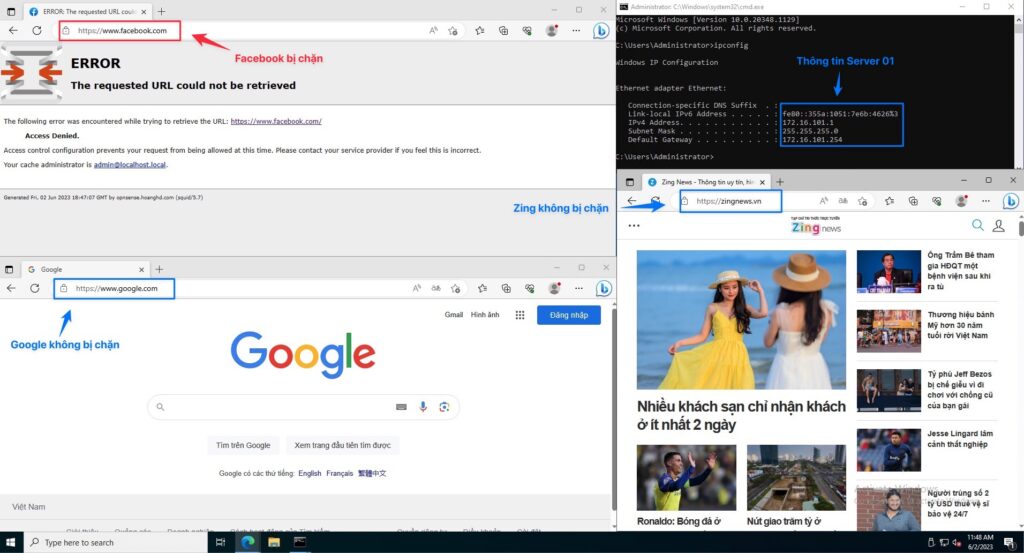The image size is (1024, 553).
Task: Open the Windows Start menu
Action: pos(10,542)
